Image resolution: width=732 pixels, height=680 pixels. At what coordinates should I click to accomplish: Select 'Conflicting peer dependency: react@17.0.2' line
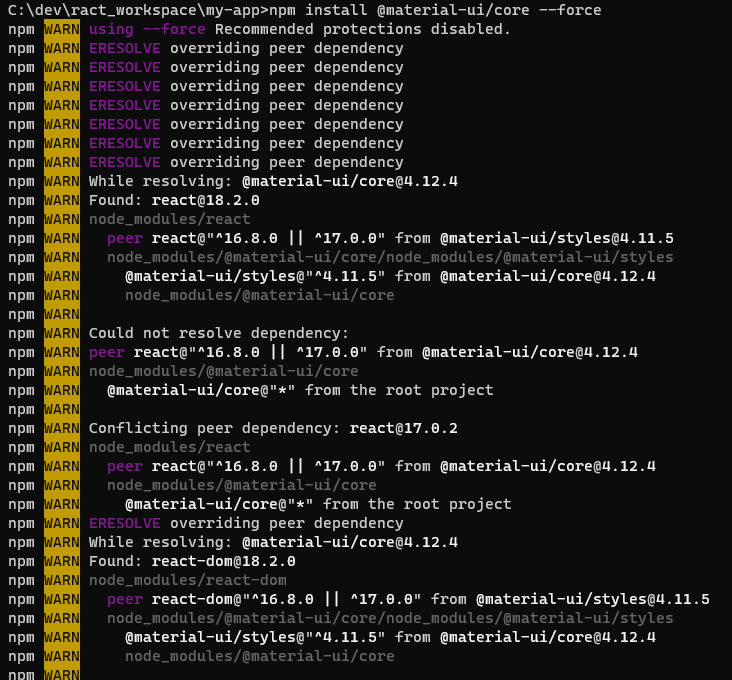pos(273,428)
